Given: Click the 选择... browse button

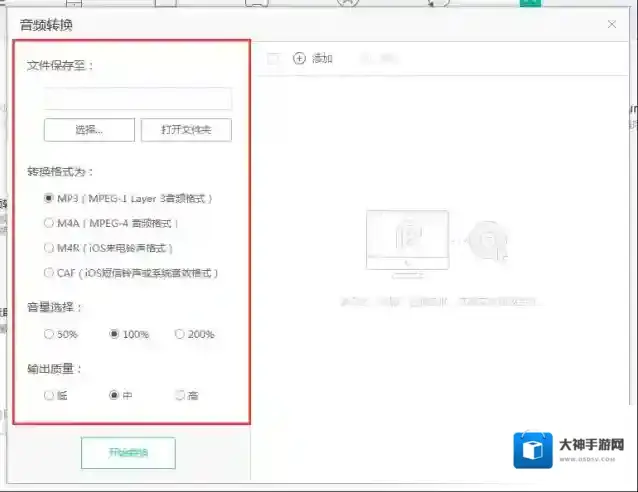Looking at the screenshot, I should [89, 130].
